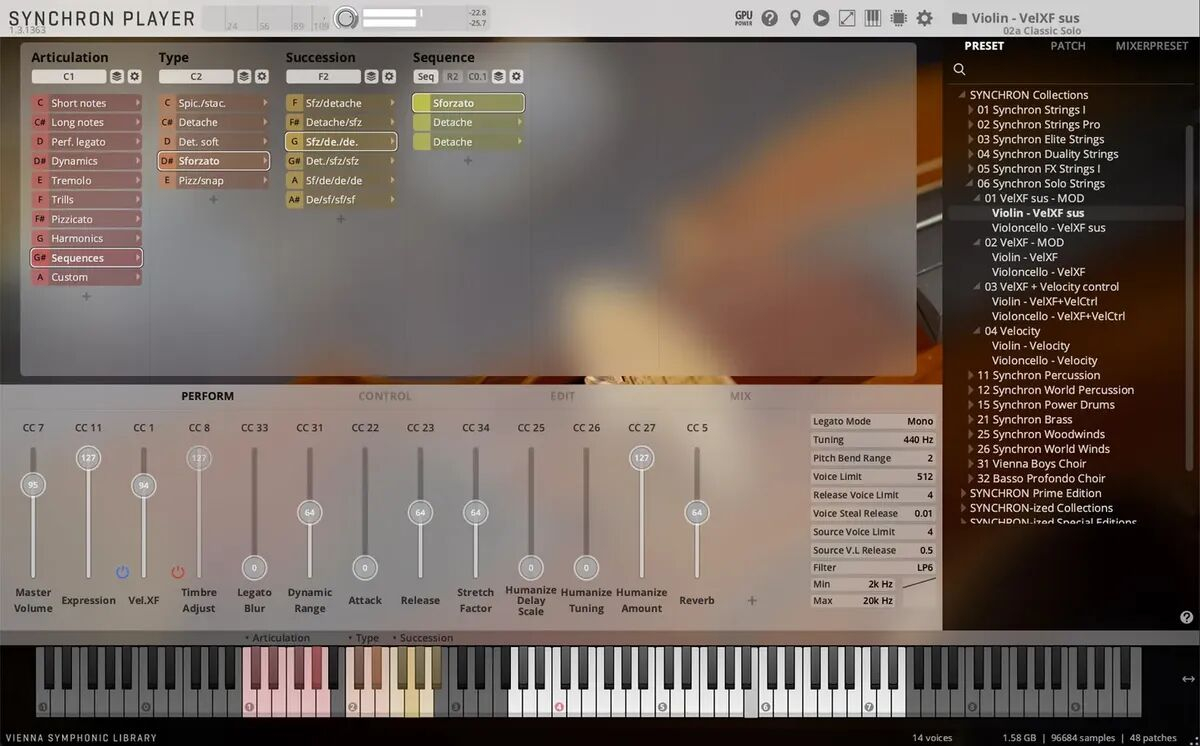The image size is (1200, 746).
Task: Click the CPU chip icon in toolbar
Action: [x=898, y=18]
